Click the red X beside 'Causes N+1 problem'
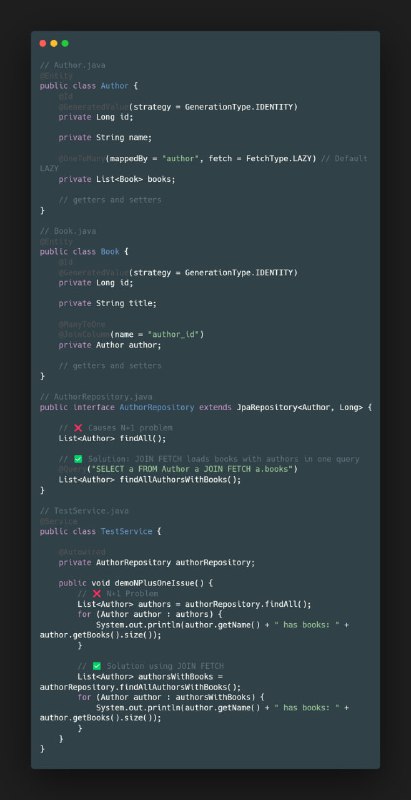The width and height of the screenshot is (411, 800). [78, 428]
